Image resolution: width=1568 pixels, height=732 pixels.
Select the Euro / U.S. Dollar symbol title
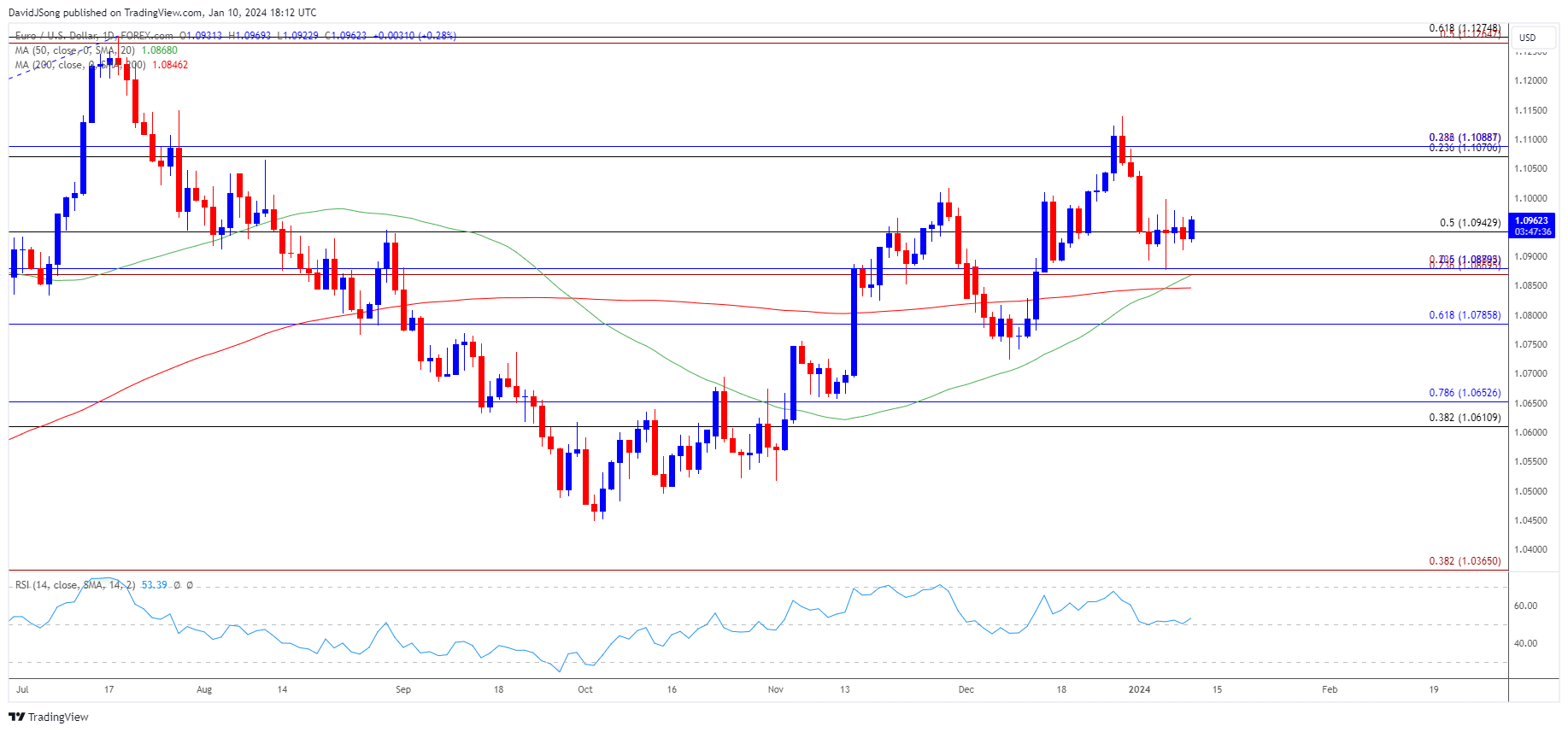94,36
